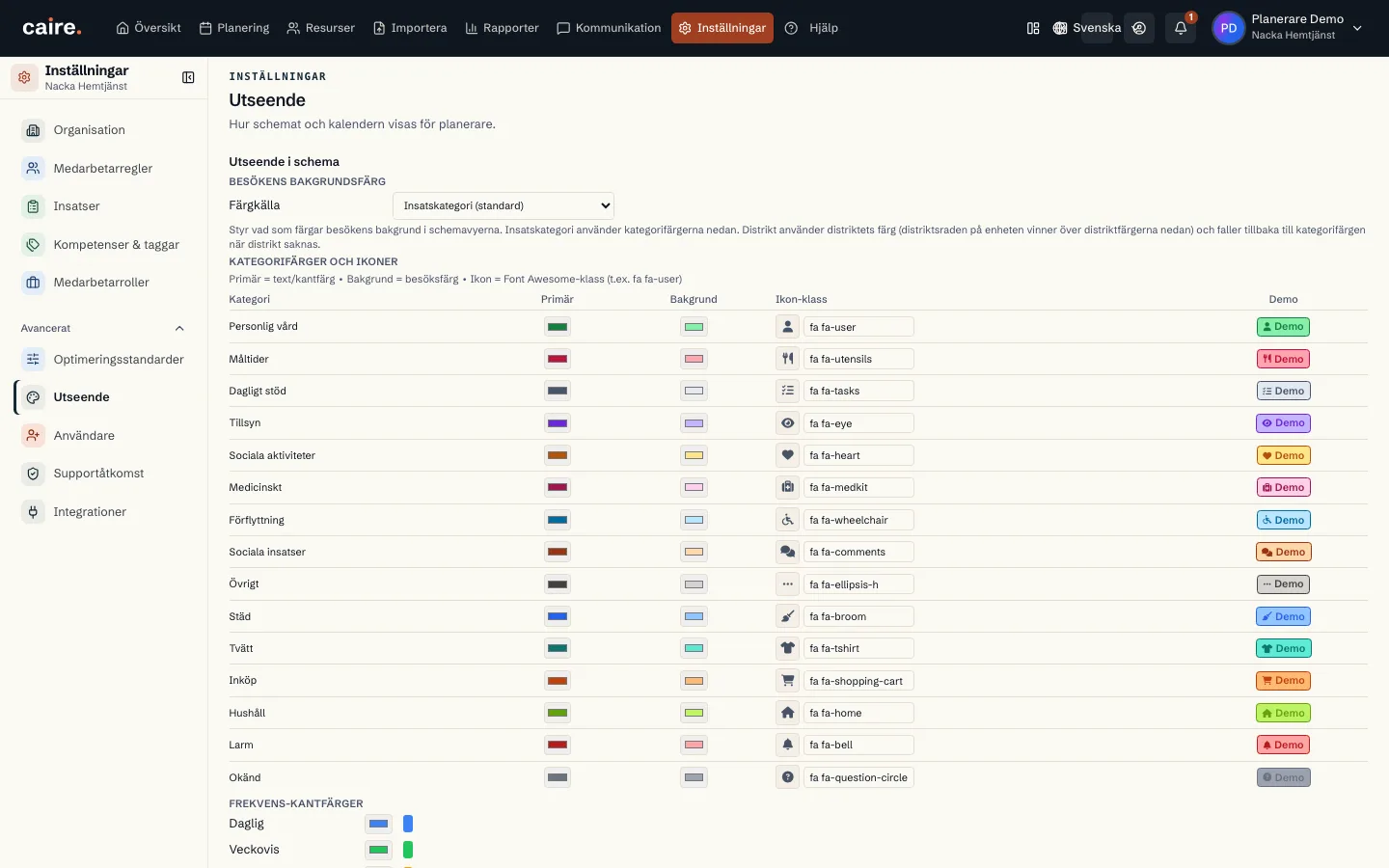The image size is (1389, 868).
Task: Open Bakgrund color swatch for Tillsyn
Action: 694,423
